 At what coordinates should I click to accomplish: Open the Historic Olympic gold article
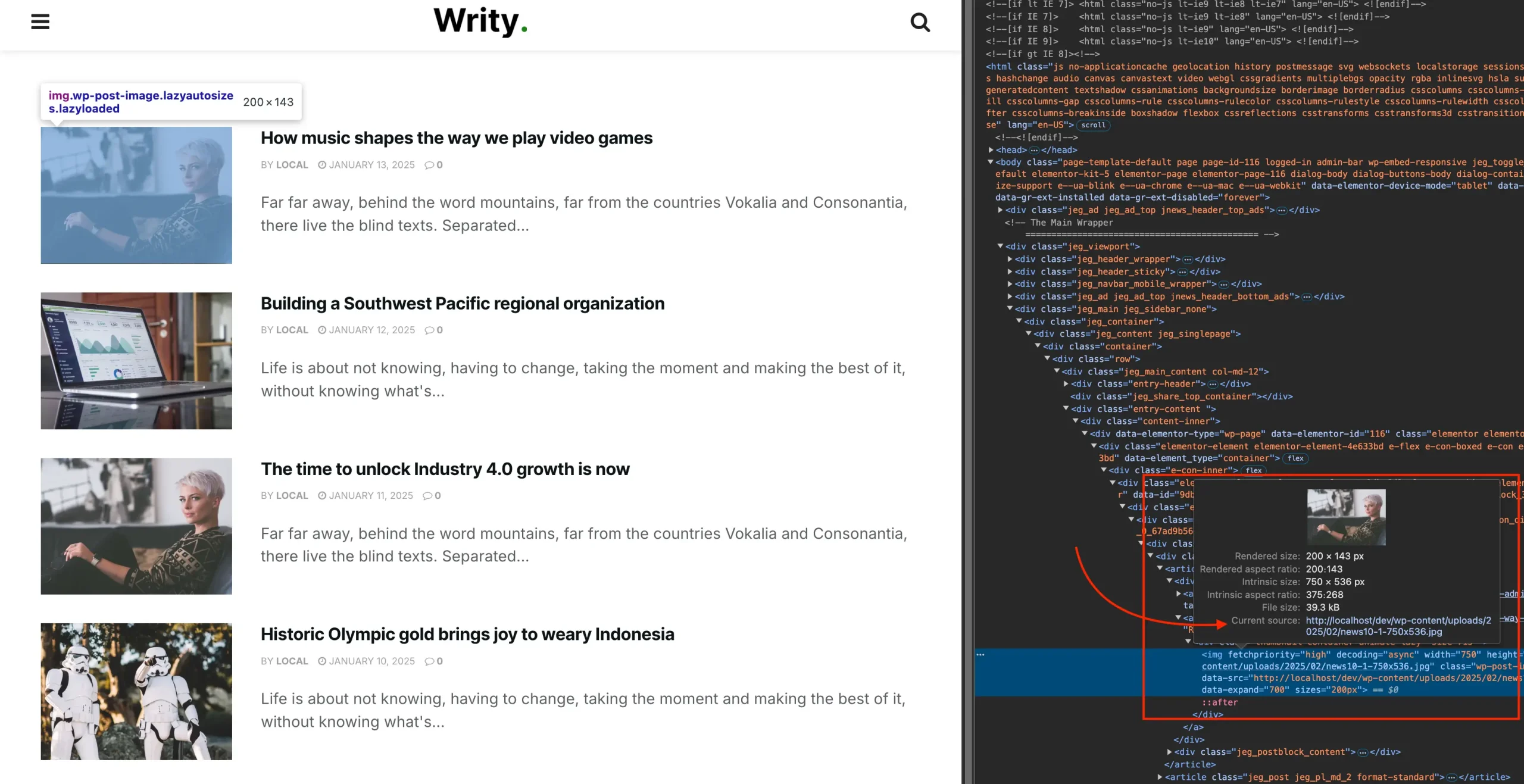point(467,635)
